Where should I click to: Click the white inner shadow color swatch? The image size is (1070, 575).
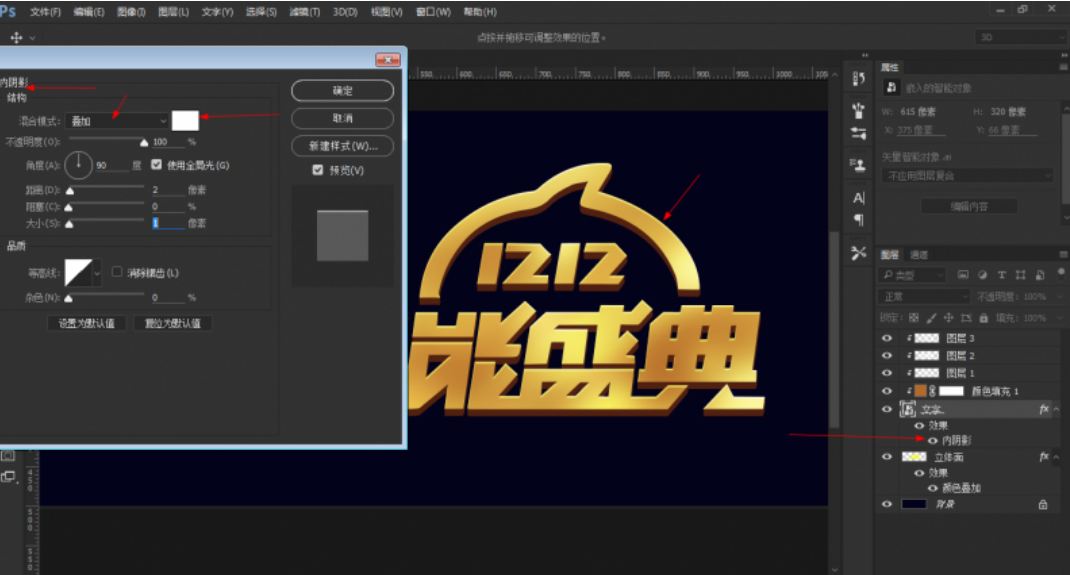click(x=185, y=121)
